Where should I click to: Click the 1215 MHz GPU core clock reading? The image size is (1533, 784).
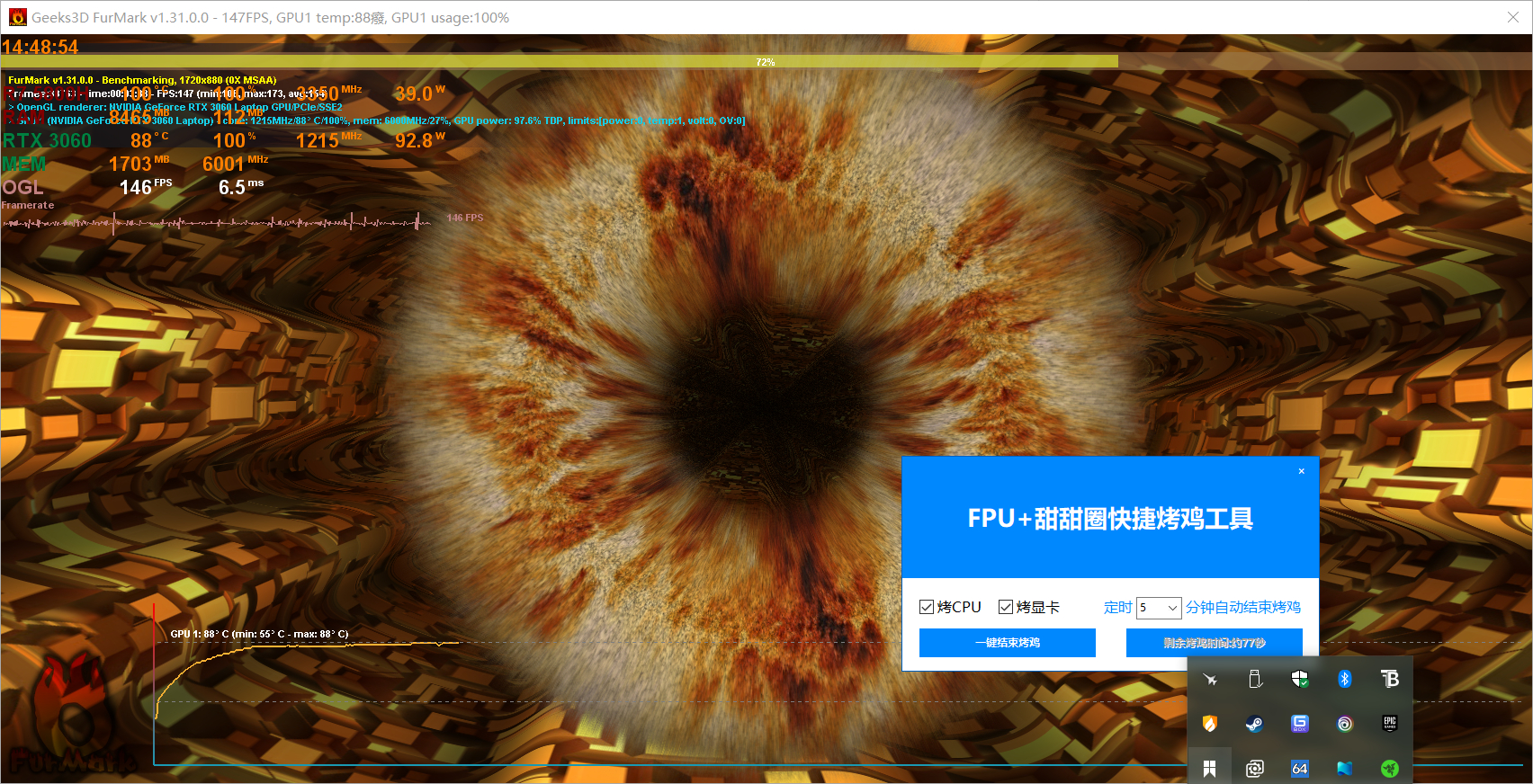(328, 140)
